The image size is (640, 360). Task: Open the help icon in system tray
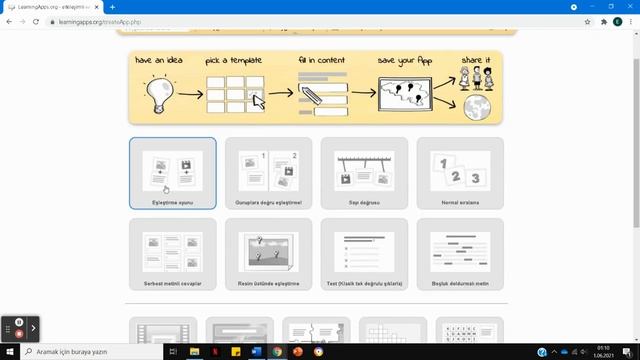point(542,352)
